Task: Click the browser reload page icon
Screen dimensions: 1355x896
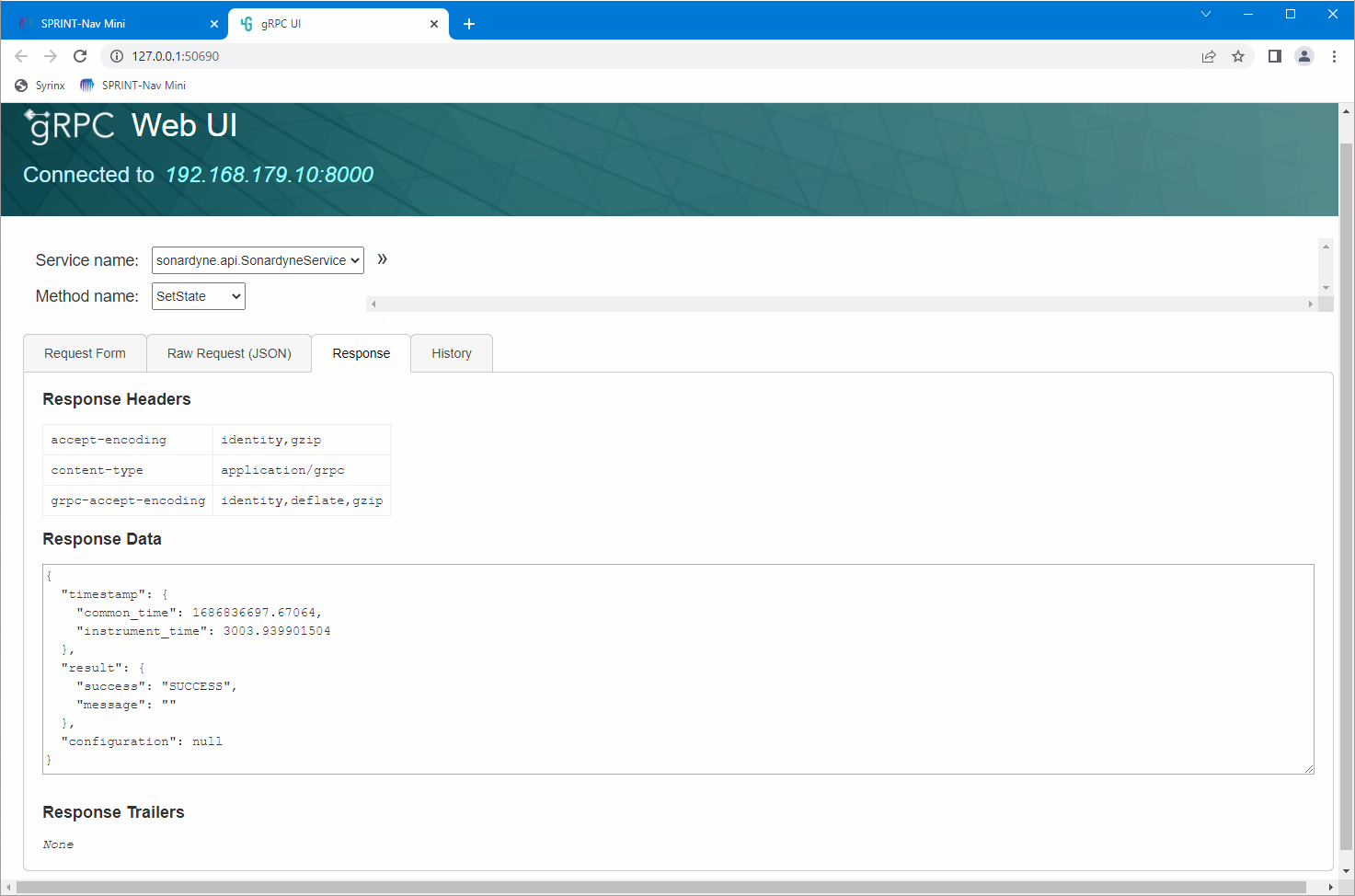Action: (80, 56)
